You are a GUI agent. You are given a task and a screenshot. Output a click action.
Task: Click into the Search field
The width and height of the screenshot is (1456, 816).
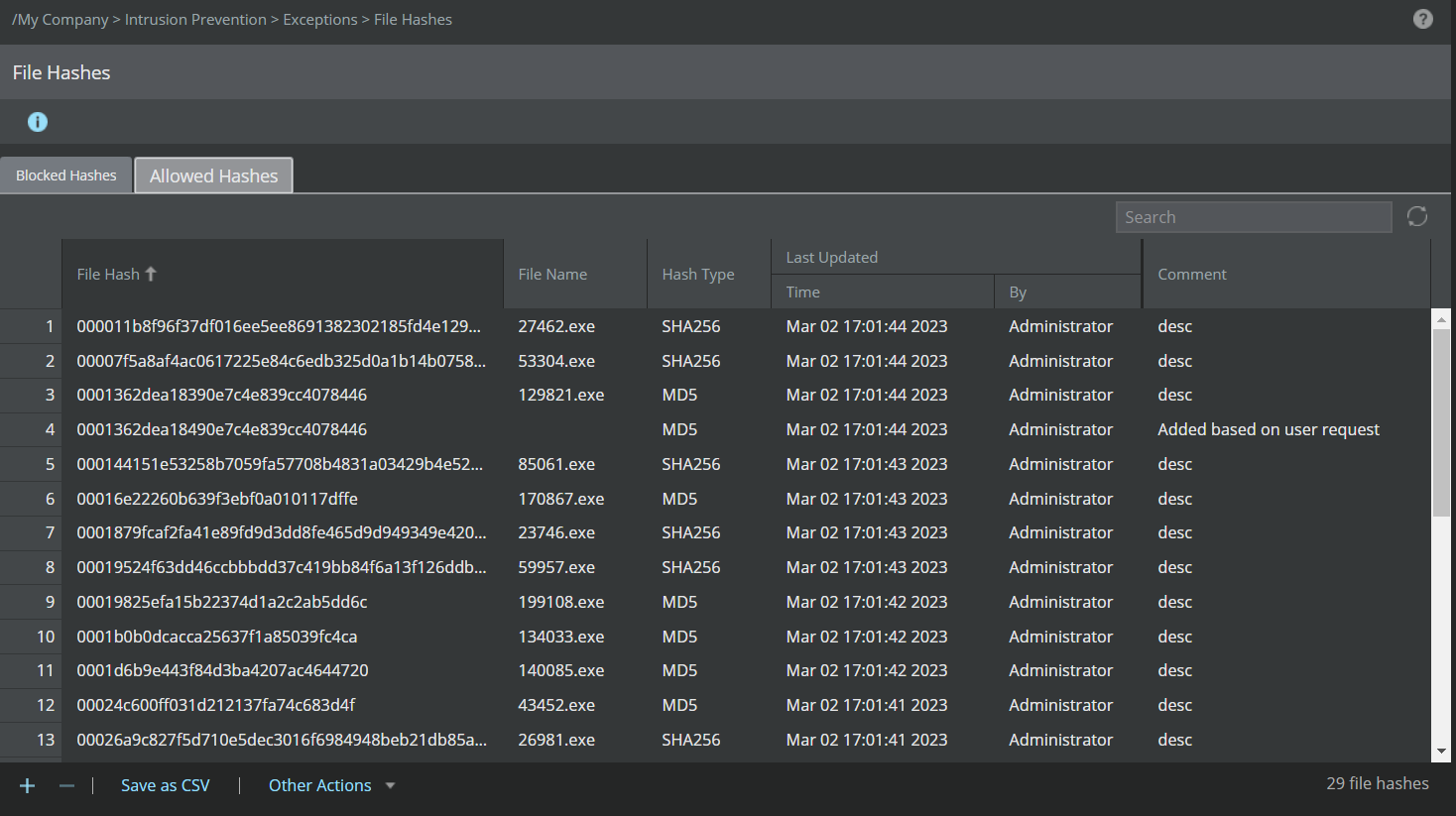pyautogui.click(x=1254, y=217)
